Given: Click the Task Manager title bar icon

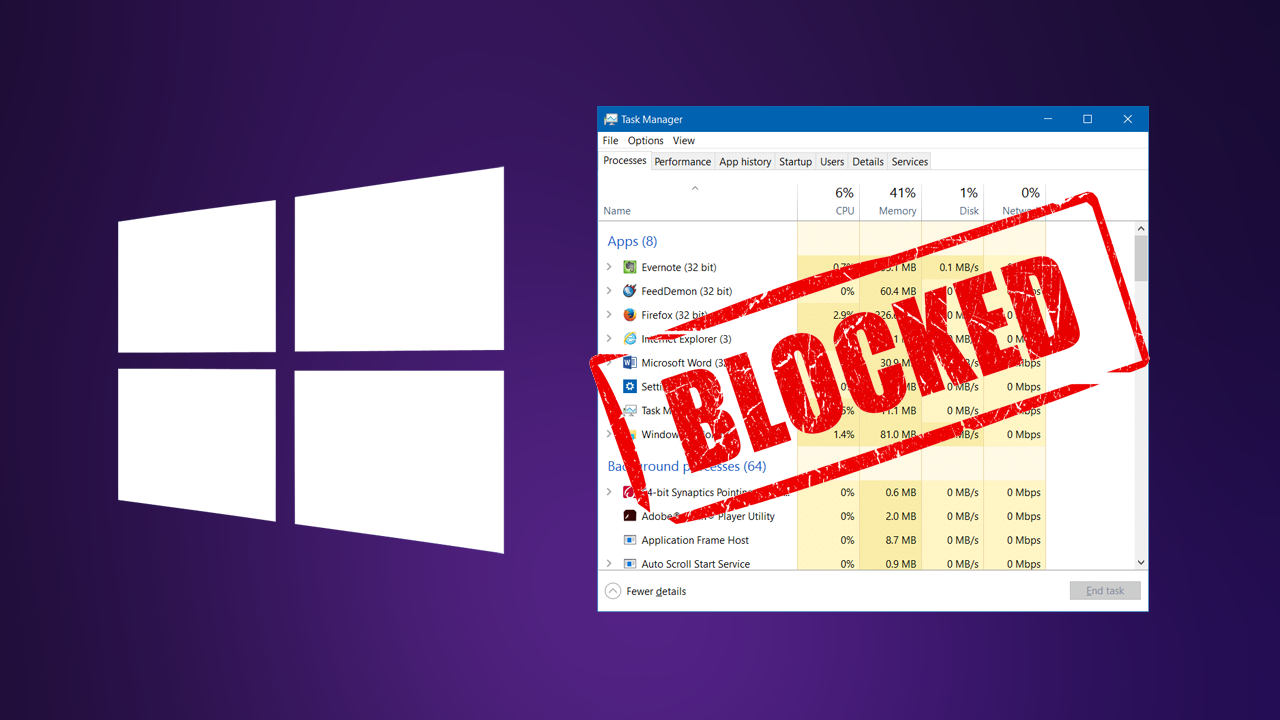Looking at the screenshot, I should click(611, 119).
